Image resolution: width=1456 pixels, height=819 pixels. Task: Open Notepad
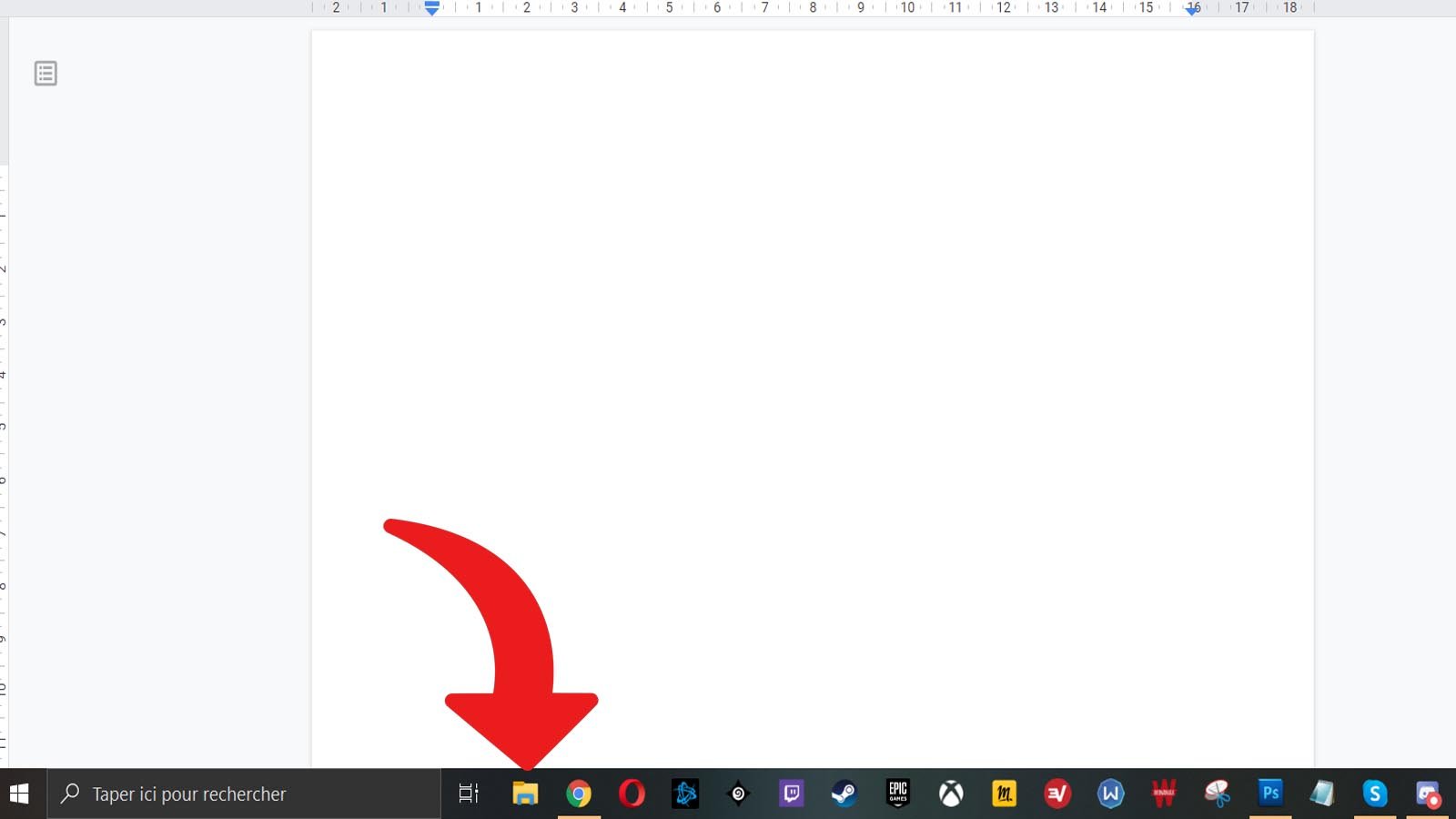coord(1324,794)
